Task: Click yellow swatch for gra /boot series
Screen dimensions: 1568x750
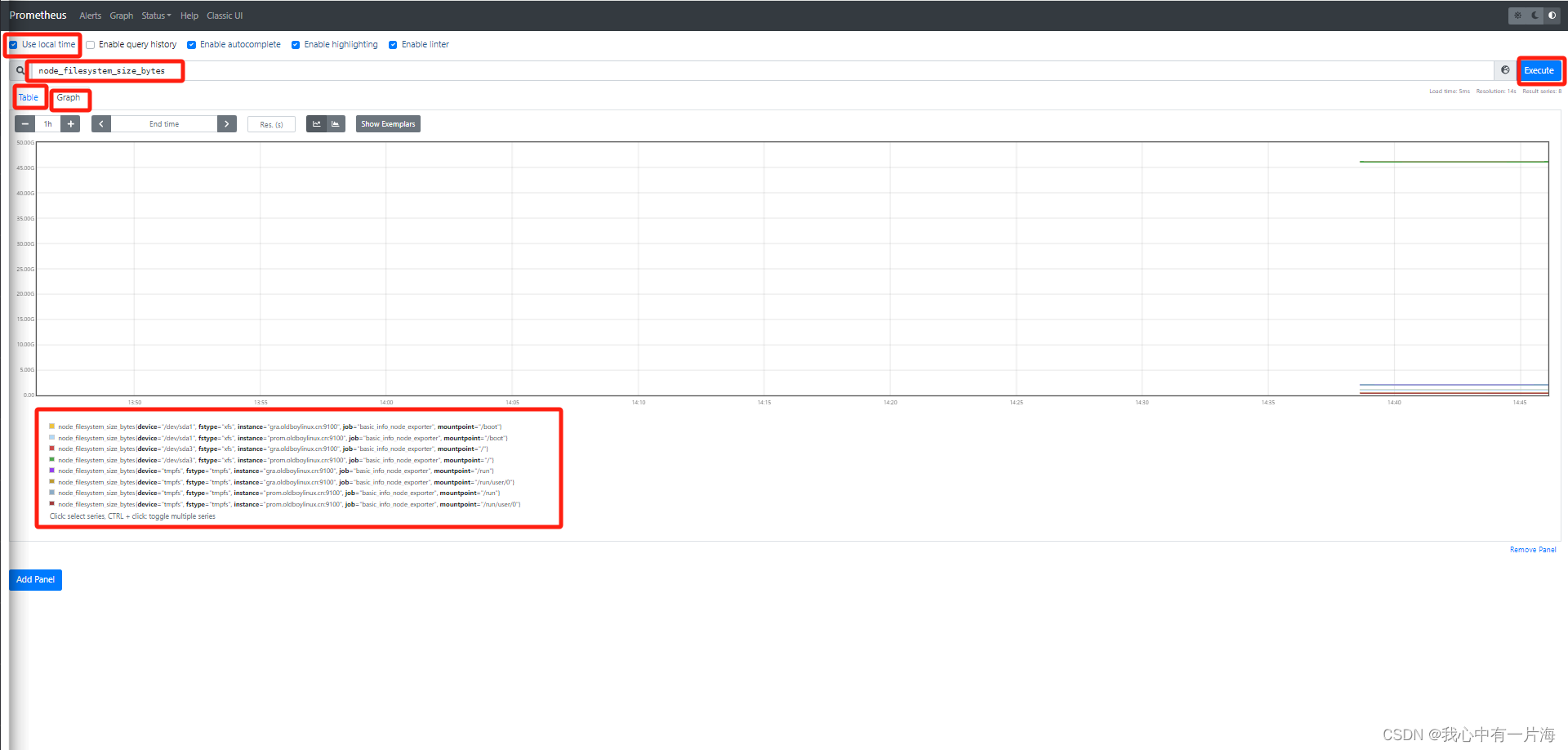Action: pos(52,426)
